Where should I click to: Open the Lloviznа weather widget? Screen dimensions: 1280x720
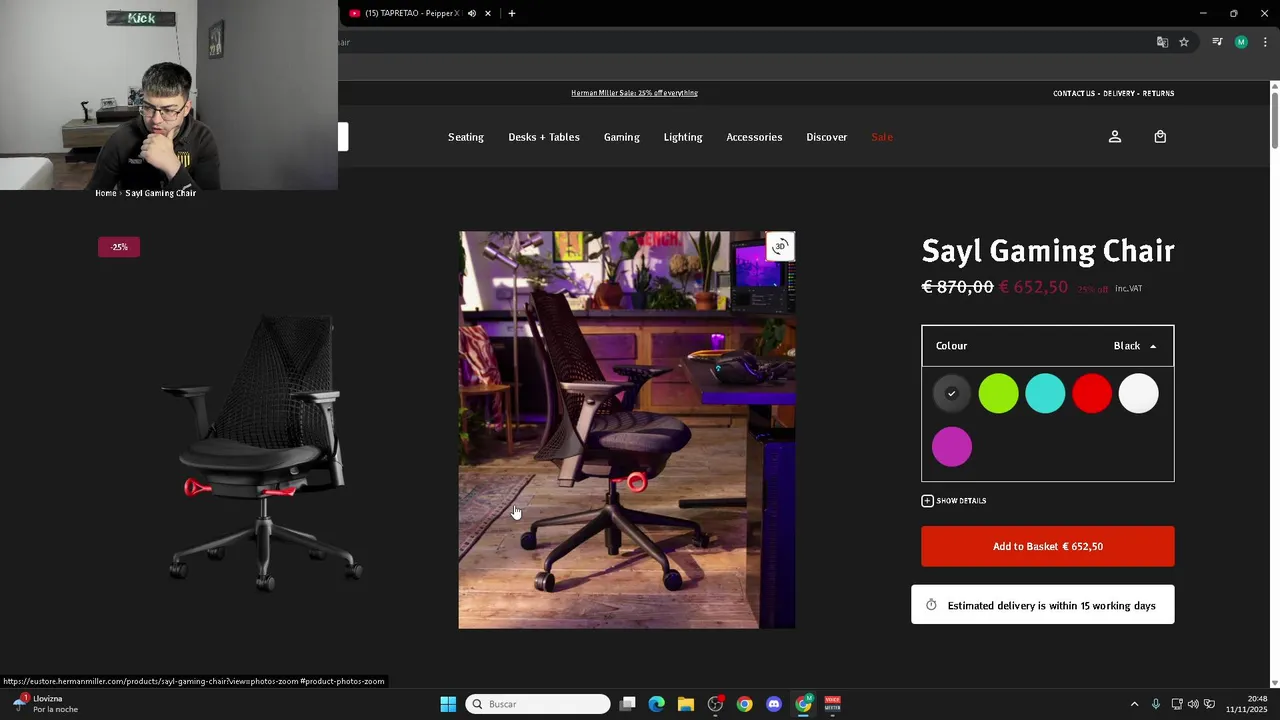point(45,704)
